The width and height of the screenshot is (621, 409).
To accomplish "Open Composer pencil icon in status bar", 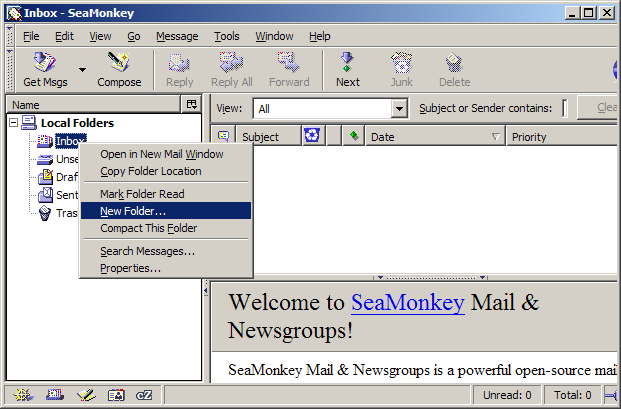I will 86,395.
